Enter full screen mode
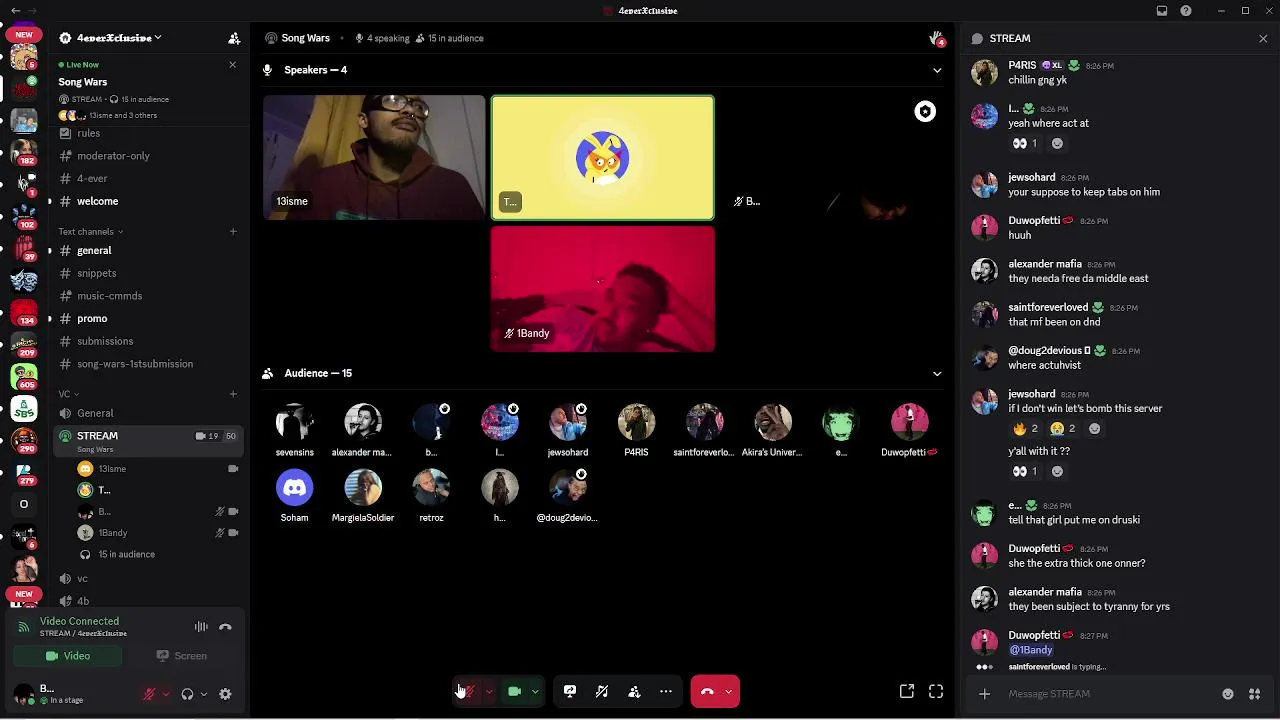The width and height of the screenshot is (1280, 720). 936,691
